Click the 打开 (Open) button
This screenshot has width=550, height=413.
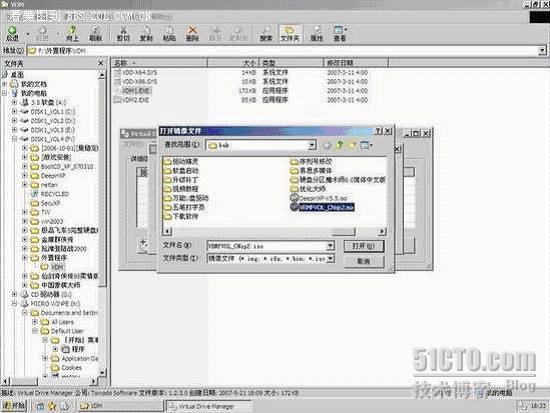364,246
